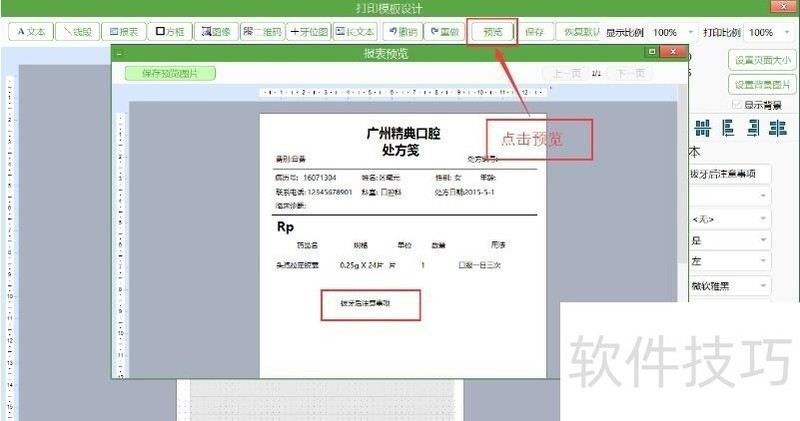Click the 广州精典口腔 title in preview
Viewport: 800px width, 421px height.
tap(403, 134)
